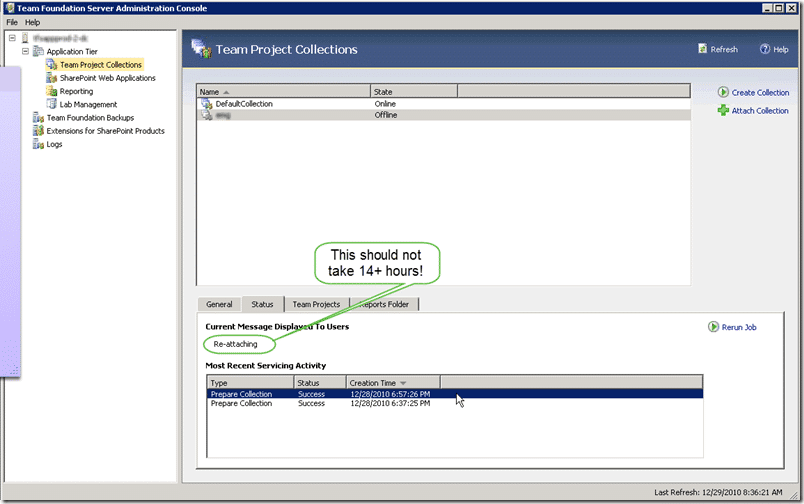The image size is (804, 504).
Task: Click the Team Foundation Backups icon
Action: tap(38, 117)
